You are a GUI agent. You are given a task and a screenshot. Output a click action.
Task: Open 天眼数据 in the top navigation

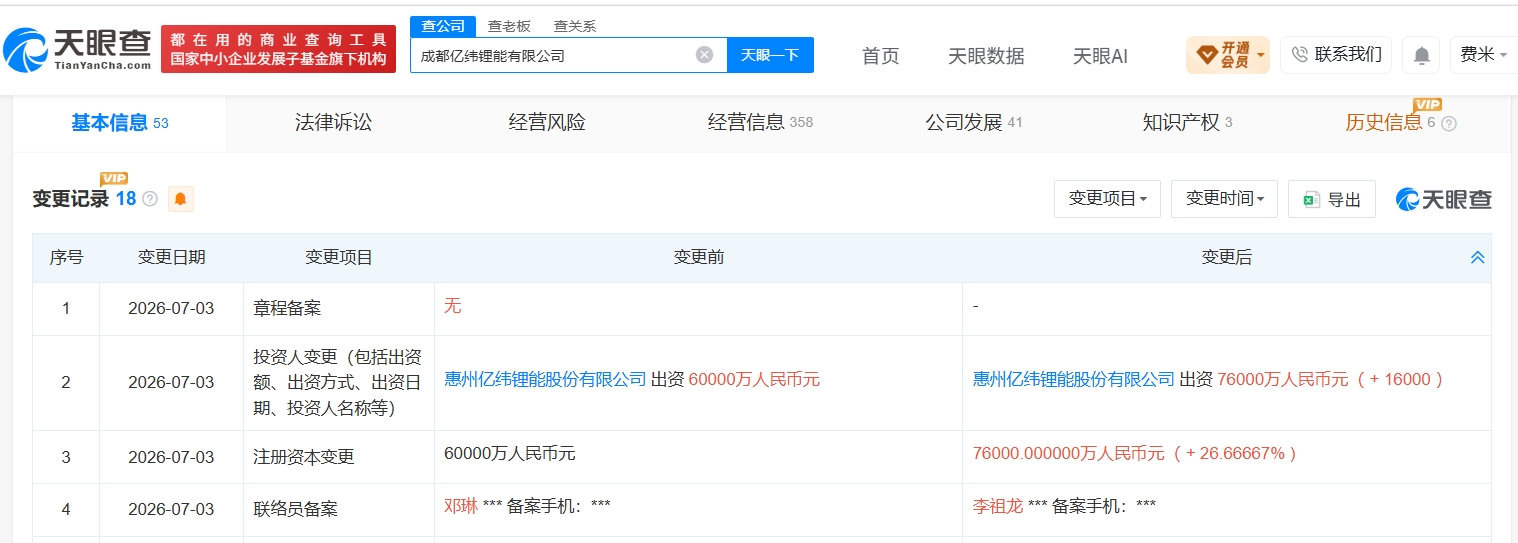coord(986,56)
